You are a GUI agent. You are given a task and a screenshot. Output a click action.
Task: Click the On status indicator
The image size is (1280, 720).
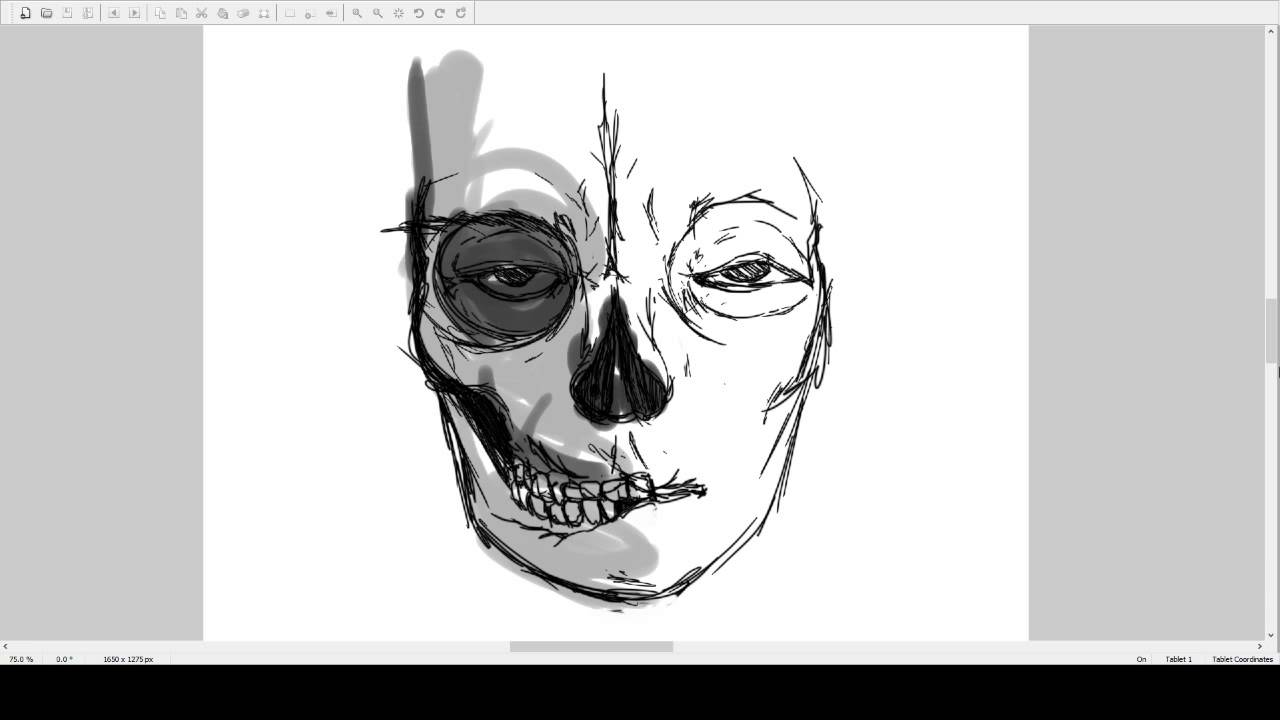pyautogui.click(x=1141, y=659)
